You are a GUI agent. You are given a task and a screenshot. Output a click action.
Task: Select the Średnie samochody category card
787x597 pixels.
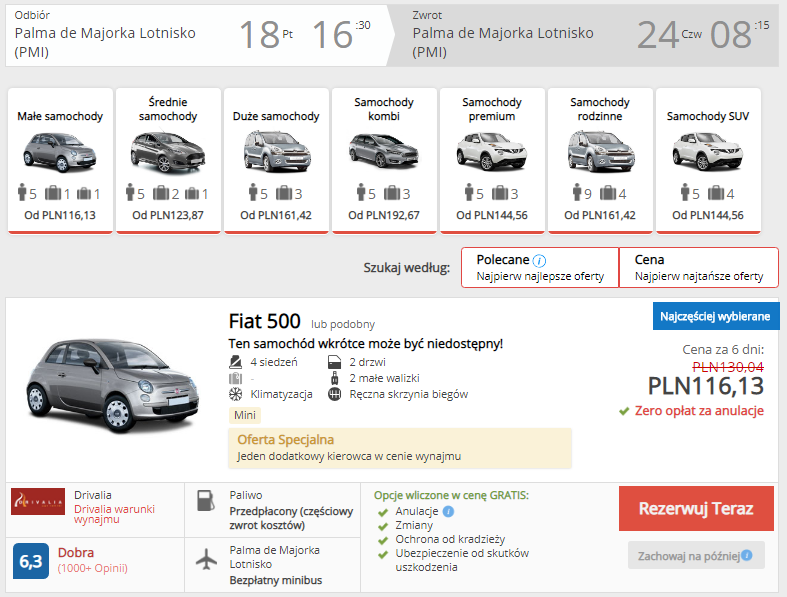[168, 161]
